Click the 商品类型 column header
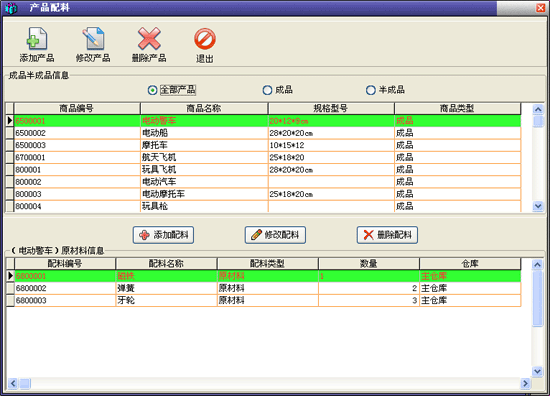 pyautogui.click(x=457, y=108)
